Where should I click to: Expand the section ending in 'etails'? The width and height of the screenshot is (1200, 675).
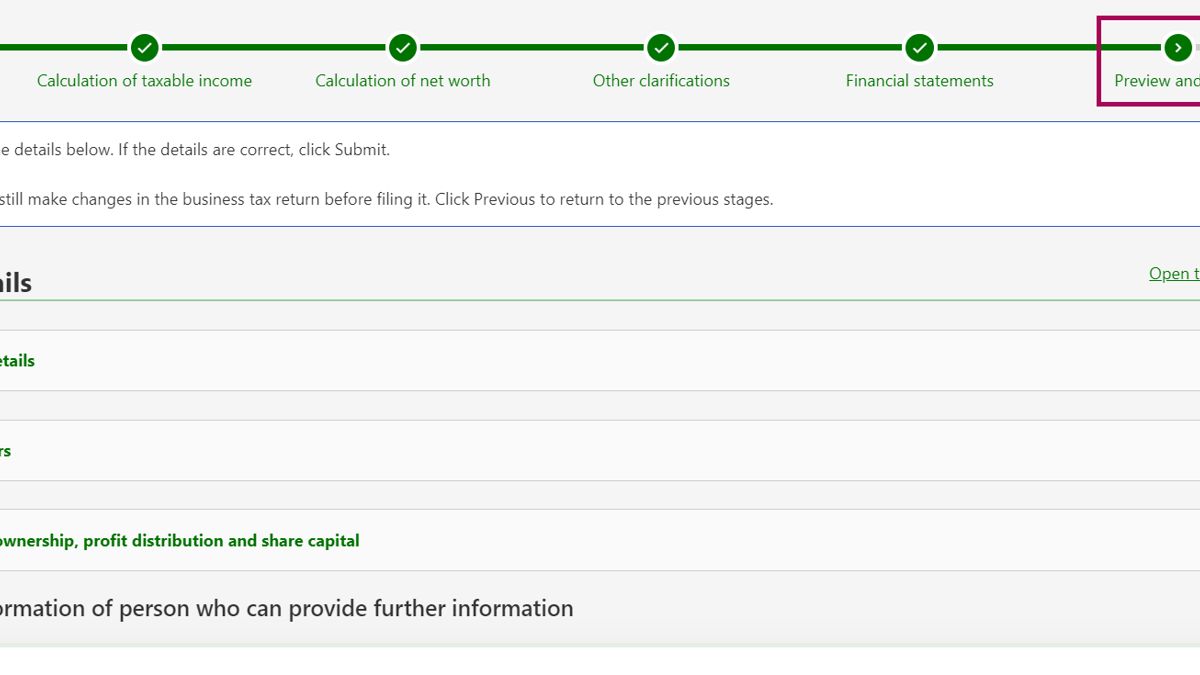tap(17, 361)
